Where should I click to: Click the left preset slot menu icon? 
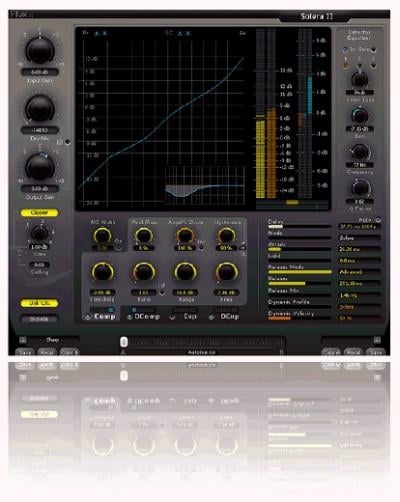(22, 340)
